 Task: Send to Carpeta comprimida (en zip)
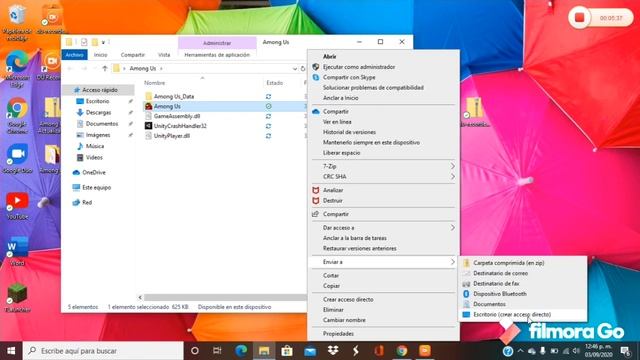tap(509, 263)
